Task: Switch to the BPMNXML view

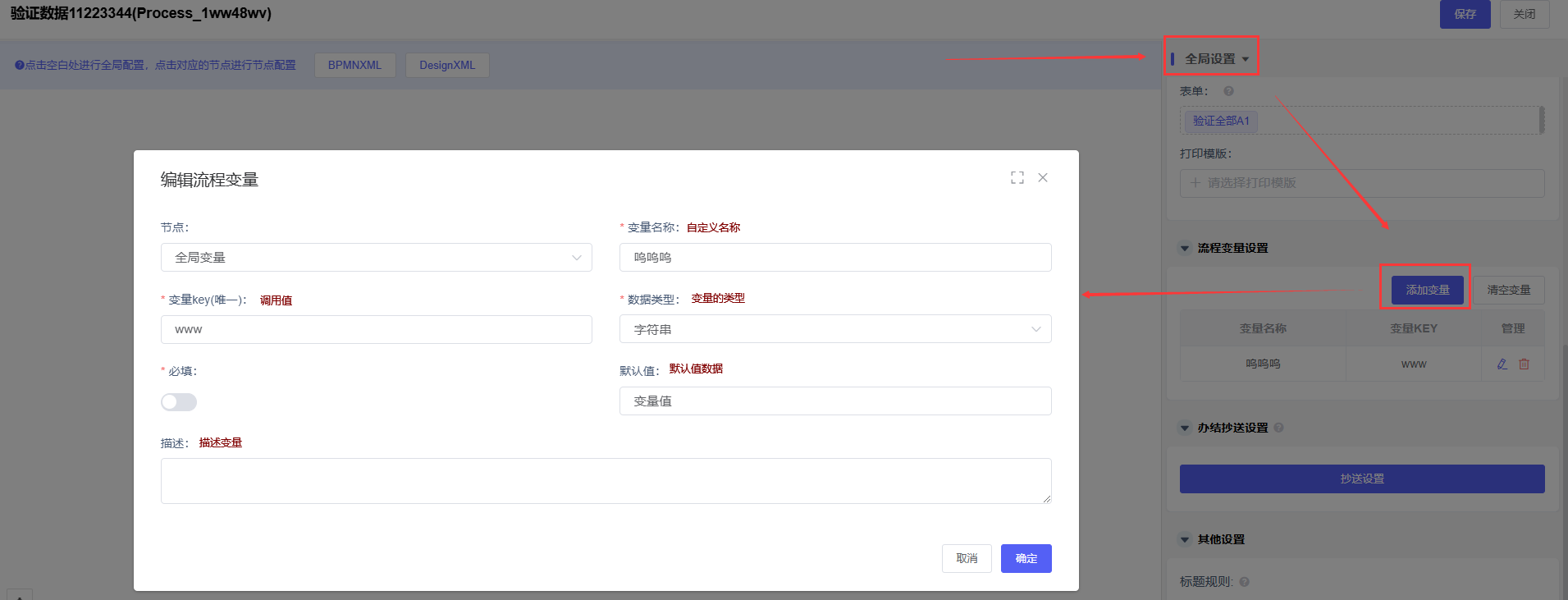Action: point(354,66)
